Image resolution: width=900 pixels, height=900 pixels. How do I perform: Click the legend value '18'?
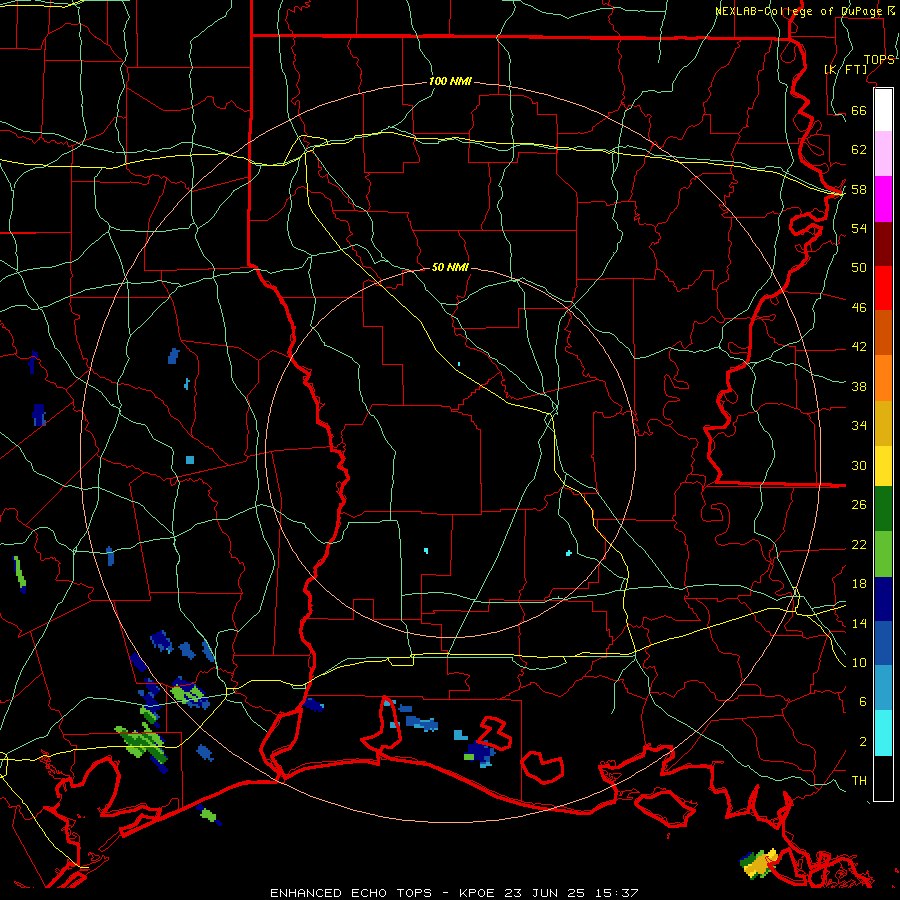tap(859, 584)
